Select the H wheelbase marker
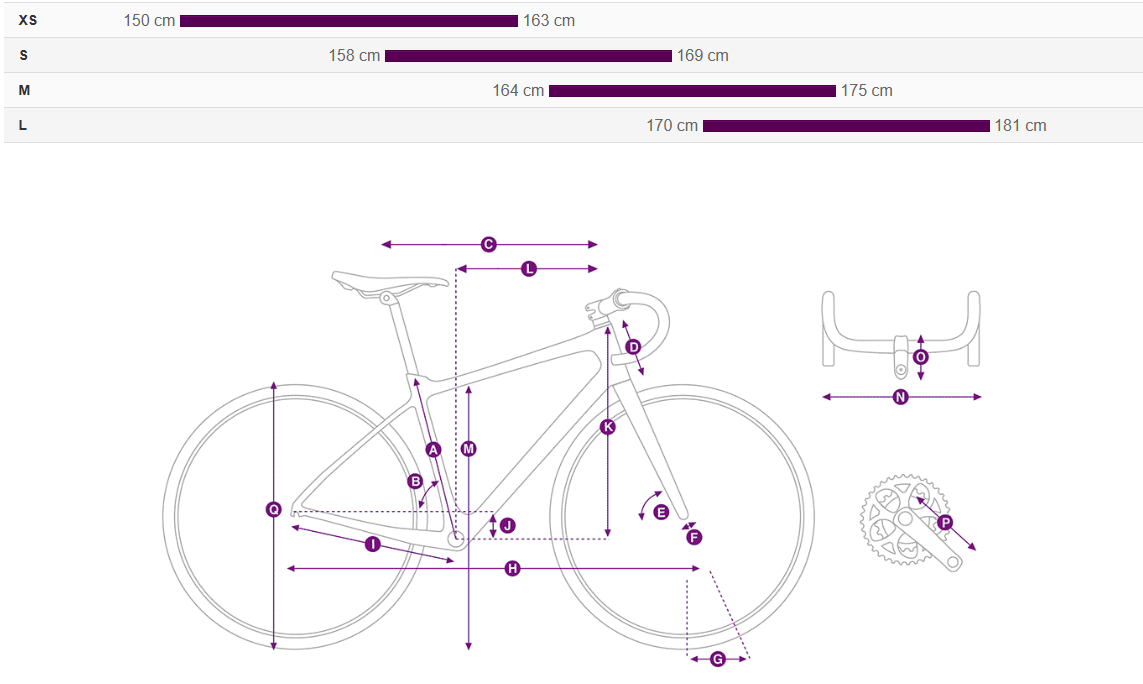Image resolution: width=1143 pixels, height=684 pixels. tap(512, 568)
